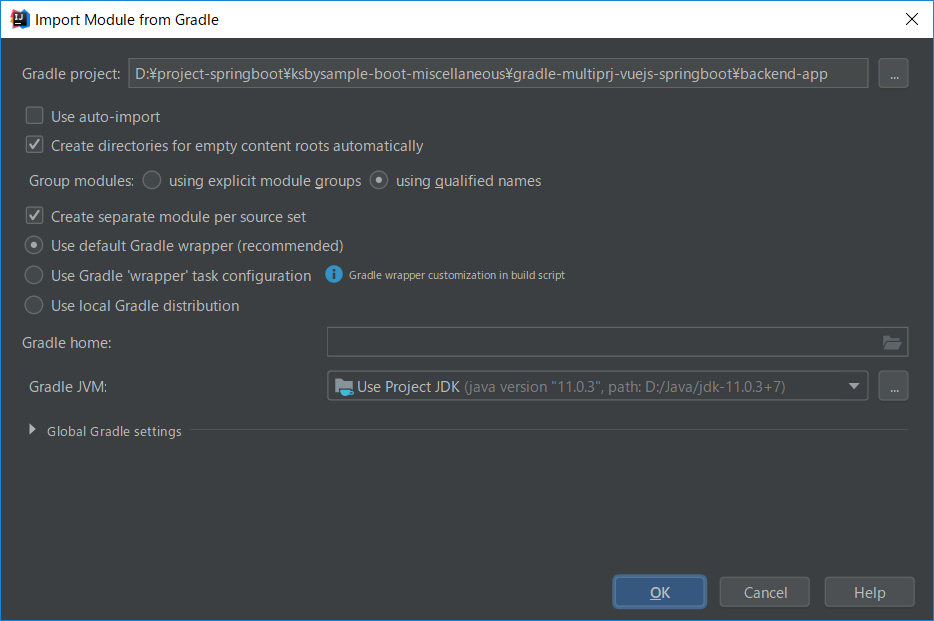Viewport: 934px width, 621px height.
Task: Uncheck Create directories for empty content roots
Action: point(34,144)
